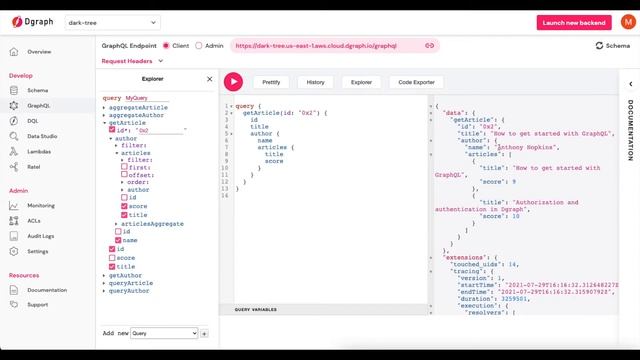This screenshot has height=360, width=640.
Task: Uncheck author name field checkbox
Action: coord(118,240)
